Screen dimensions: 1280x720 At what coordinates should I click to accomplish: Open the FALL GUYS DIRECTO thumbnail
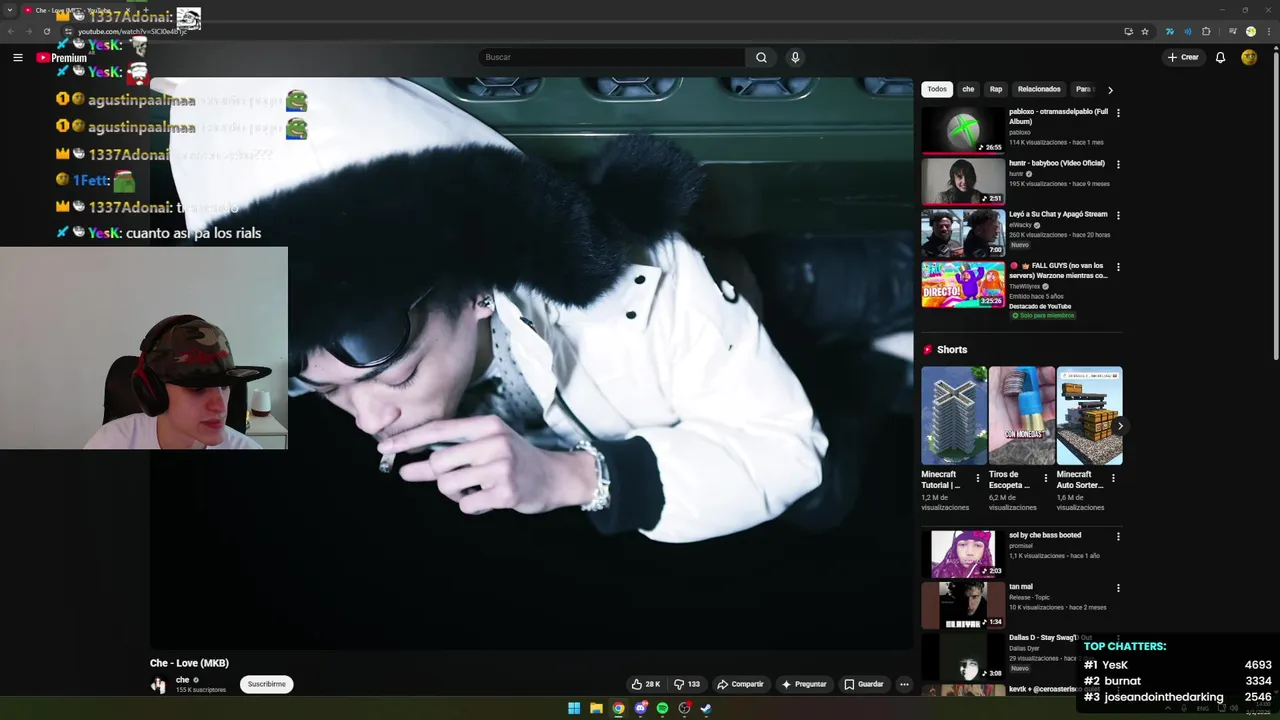click(963, 285)
